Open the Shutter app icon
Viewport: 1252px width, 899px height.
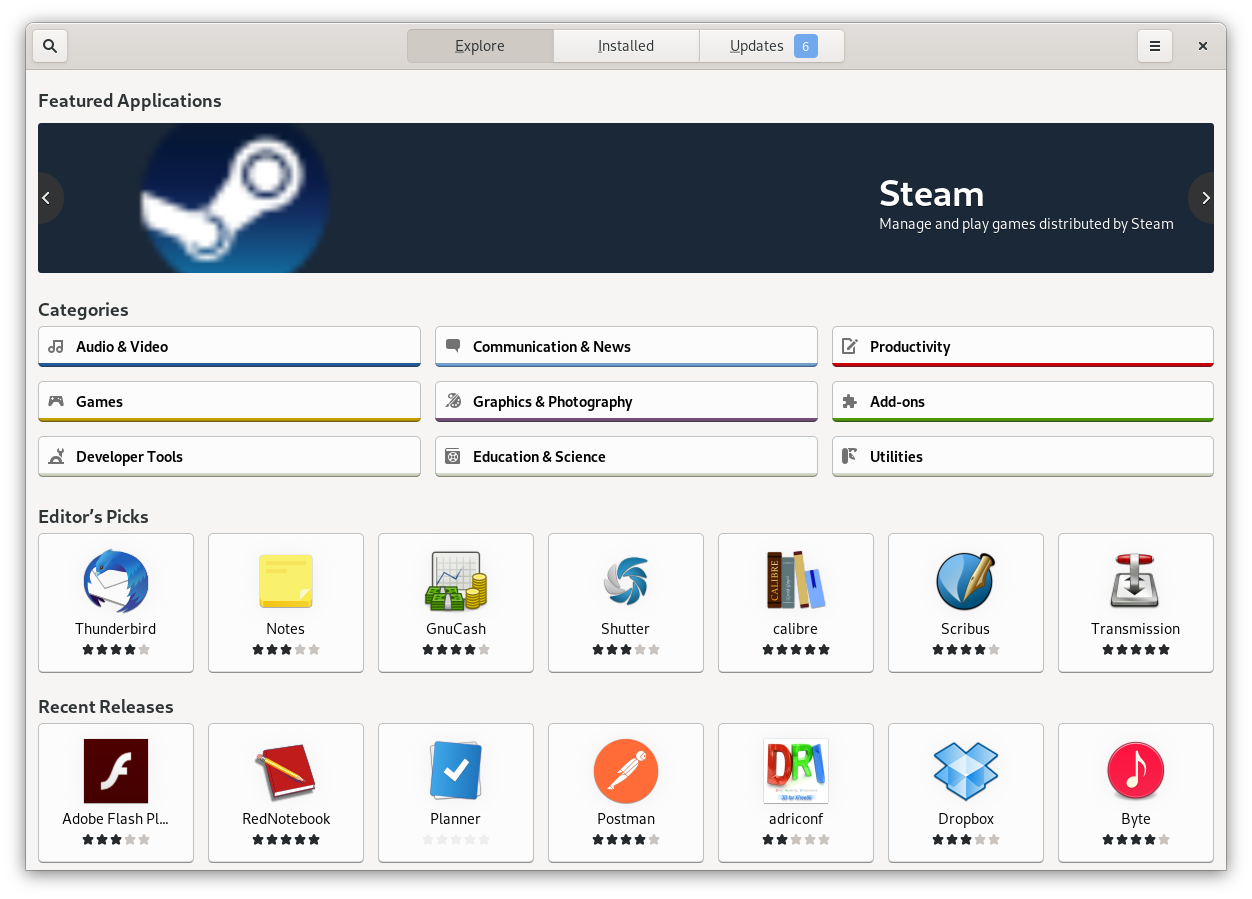(626, 581)
